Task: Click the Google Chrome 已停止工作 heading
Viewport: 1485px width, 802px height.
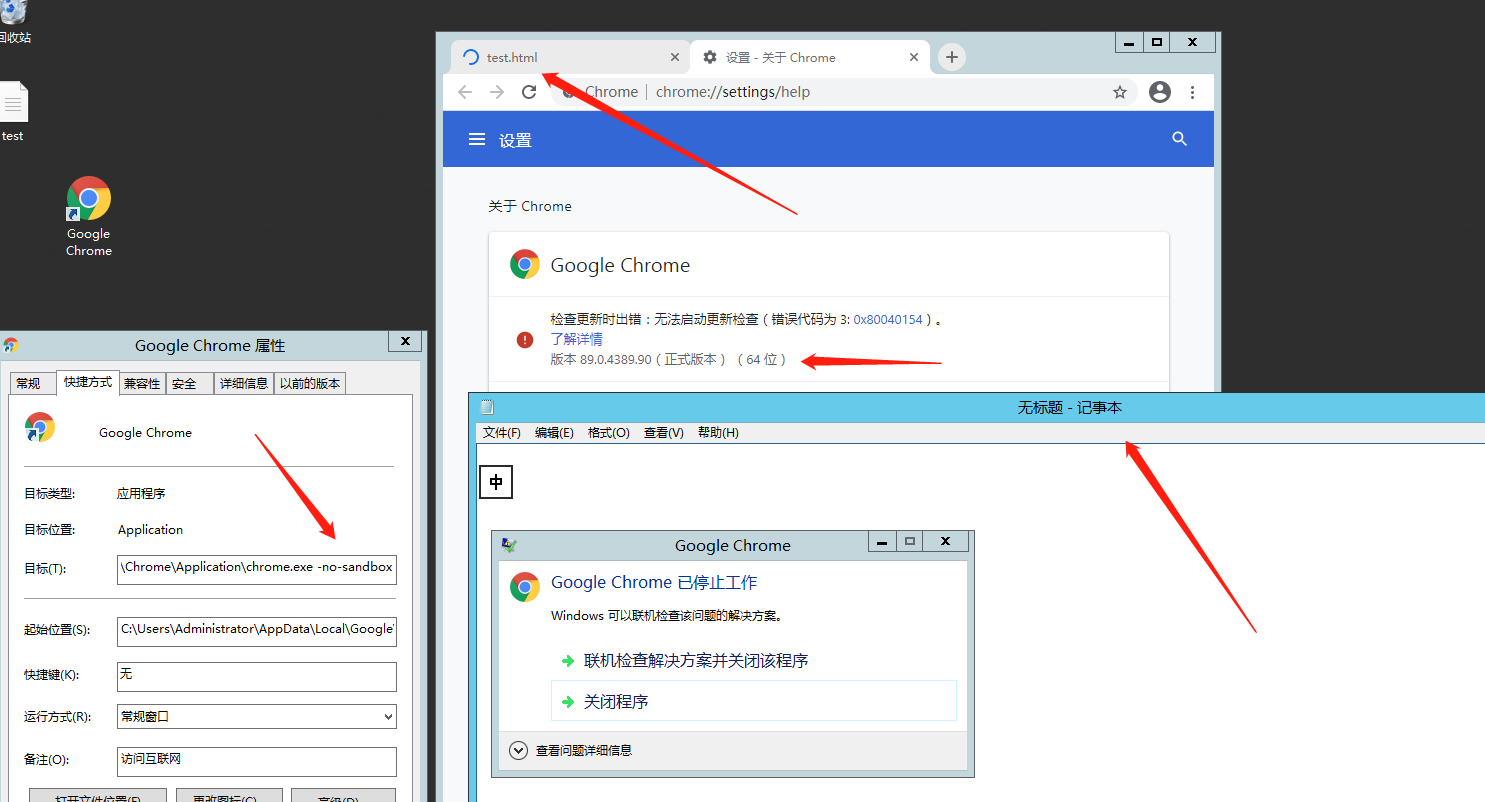Action: coord(654,583)
